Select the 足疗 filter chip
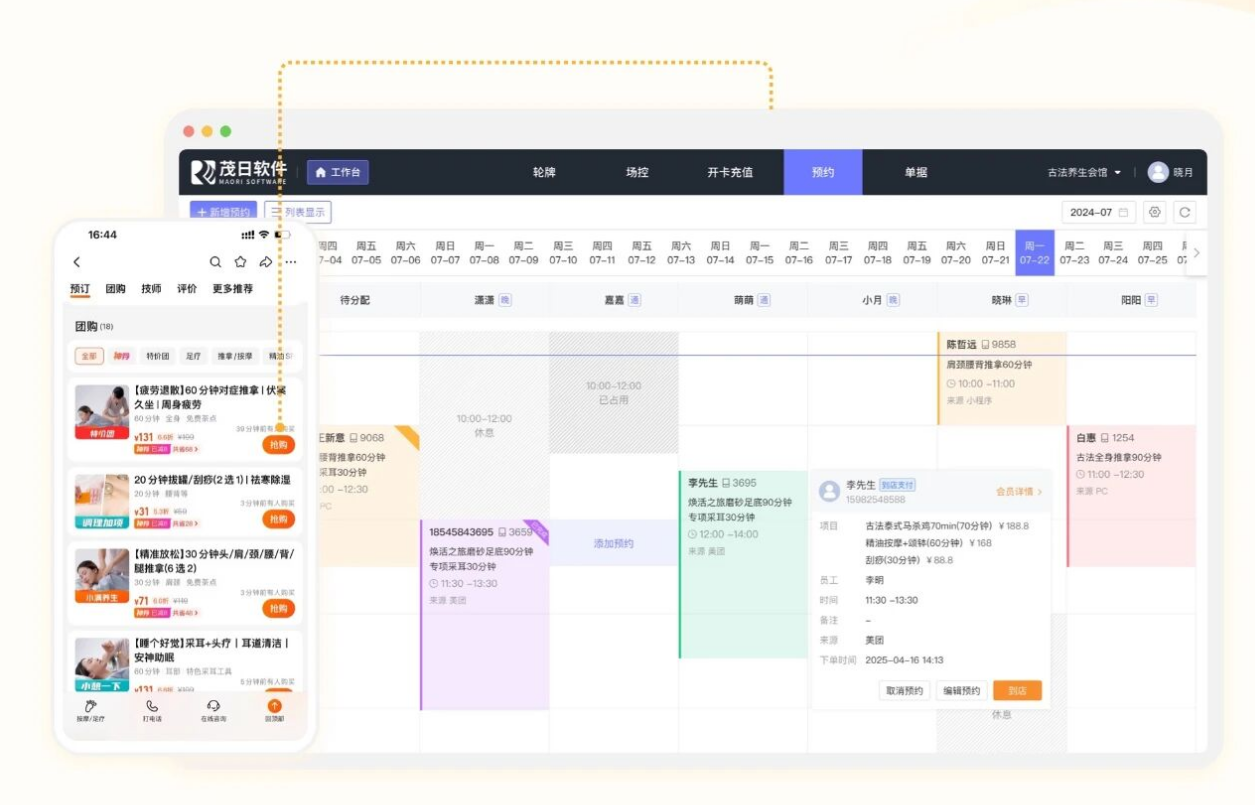Viewport: 1255px width, 805px height. pyautogui.click(x=193, y=356)
